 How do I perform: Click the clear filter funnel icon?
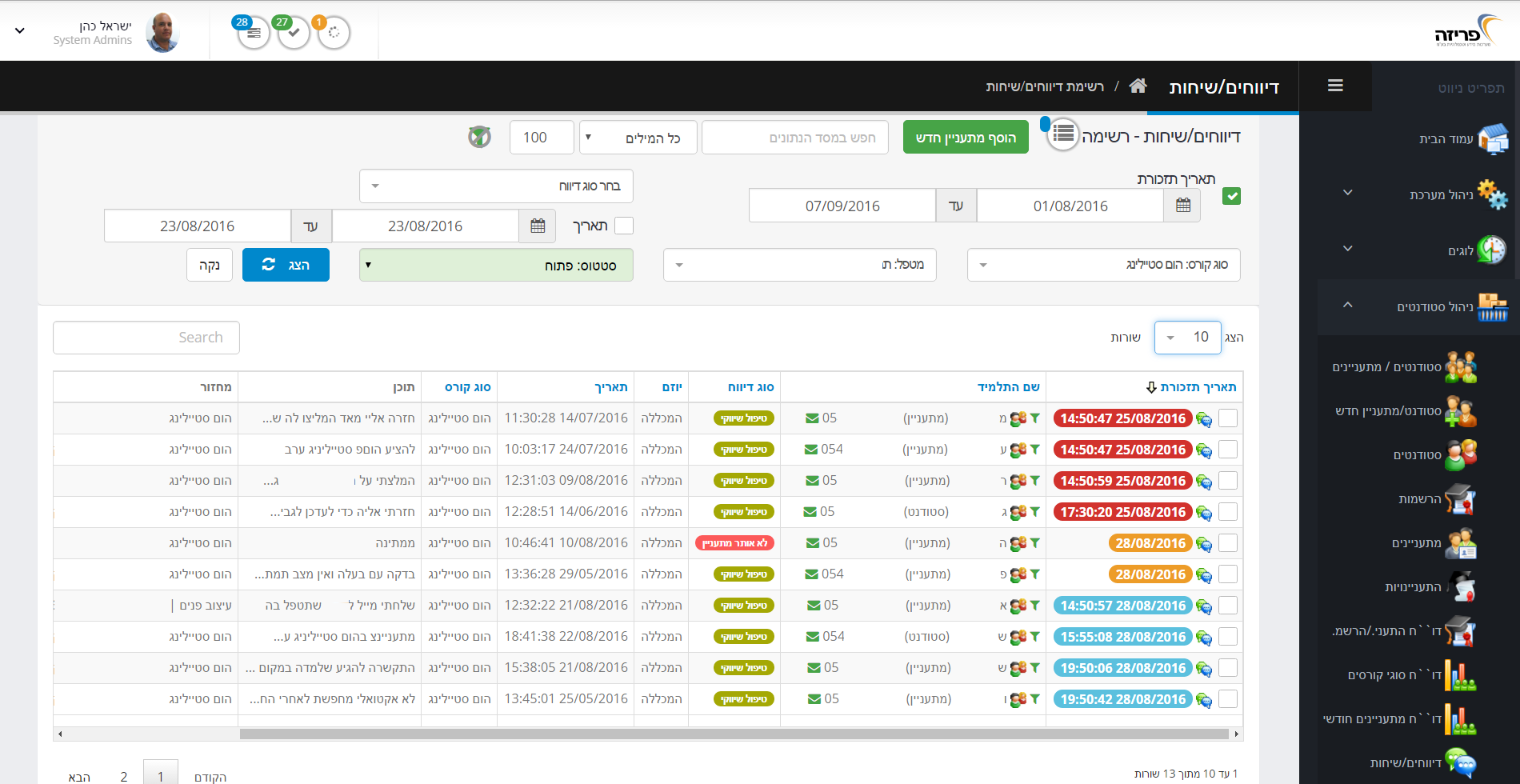(479, 137)
